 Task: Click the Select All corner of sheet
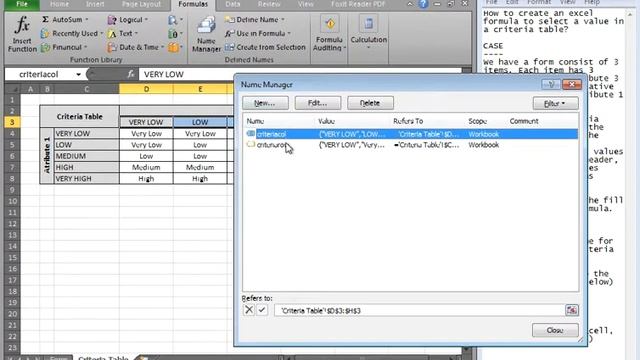(12, 89)
